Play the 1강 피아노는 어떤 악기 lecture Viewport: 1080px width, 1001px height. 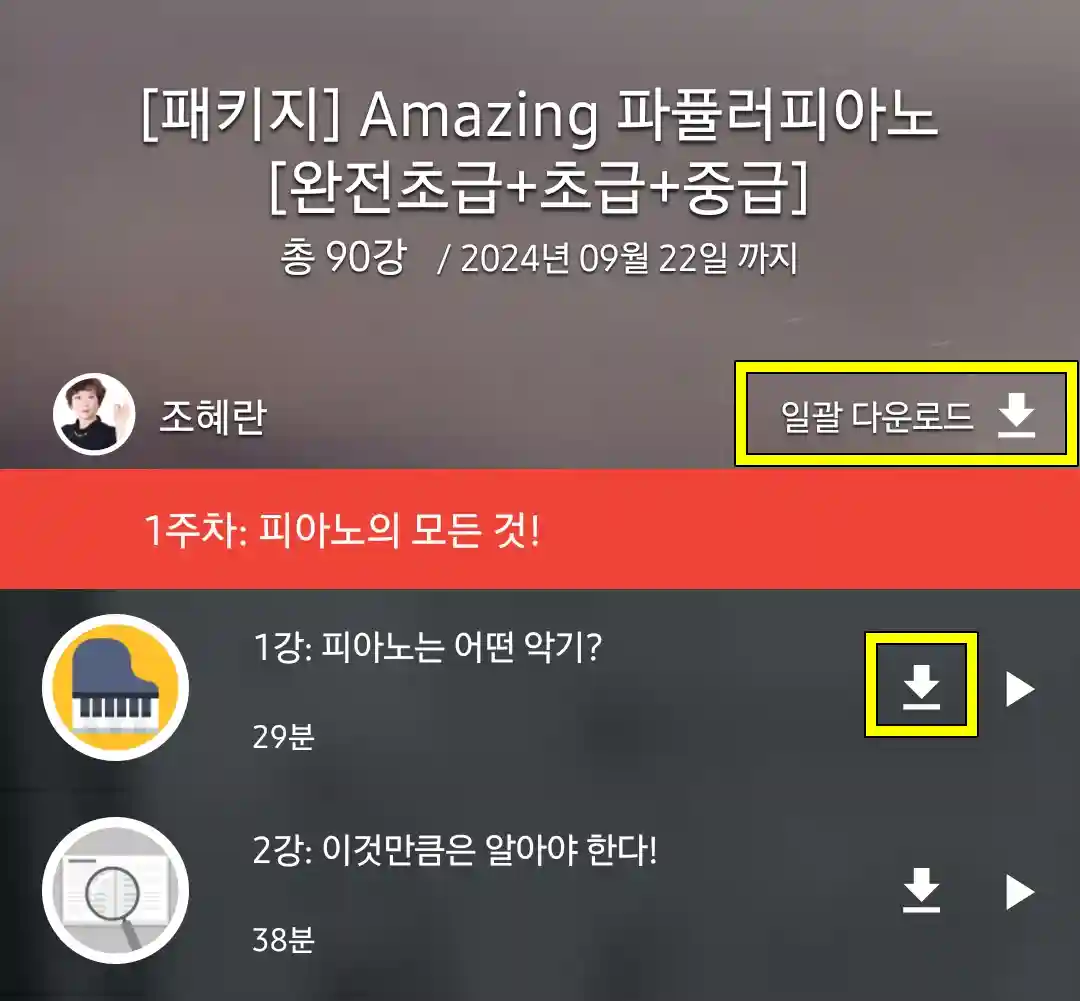point(1020,688)
